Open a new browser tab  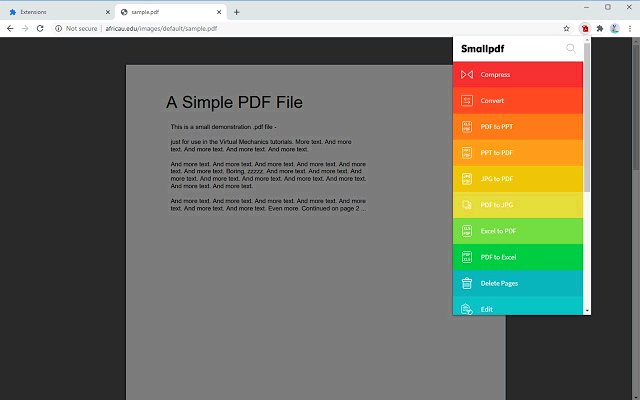pos(237,12)
